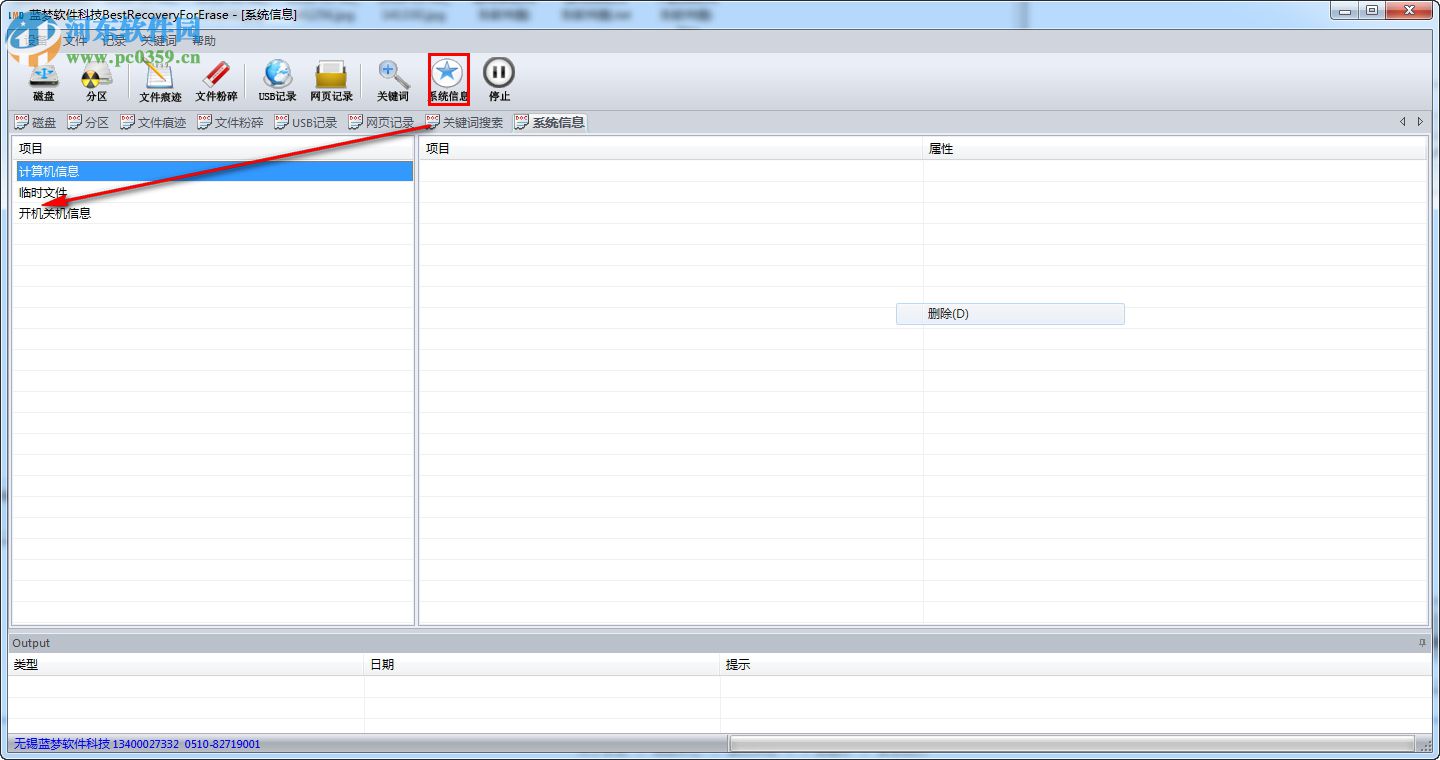Click the 系统信息 star toolbar icon
Screen dimensions: 1440x760
tap(448, 80)
